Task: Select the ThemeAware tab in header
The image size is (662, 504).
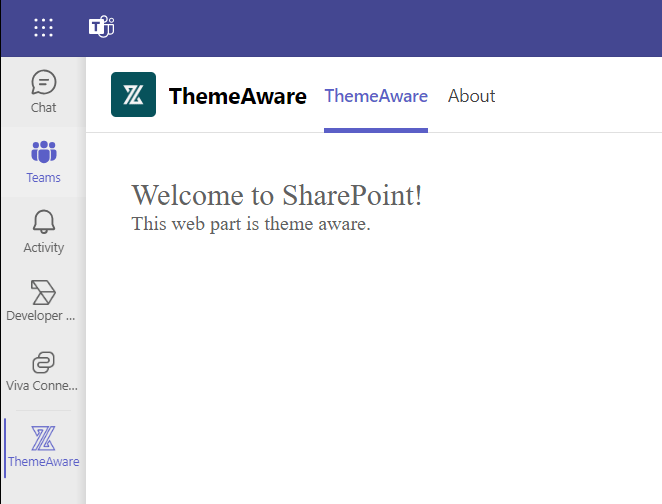Action: 376,96
